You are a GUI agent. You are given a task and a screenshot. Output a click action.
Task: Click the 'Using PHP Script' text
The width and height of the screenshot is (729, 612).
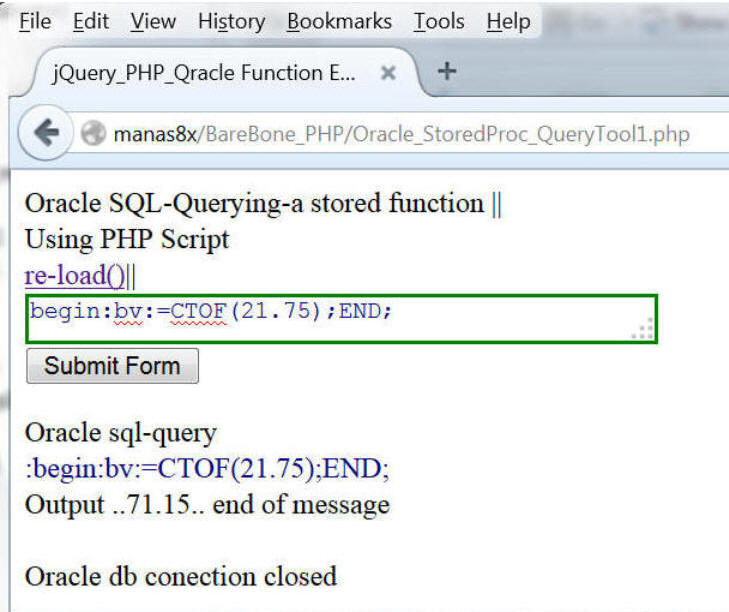click(127, 240)
